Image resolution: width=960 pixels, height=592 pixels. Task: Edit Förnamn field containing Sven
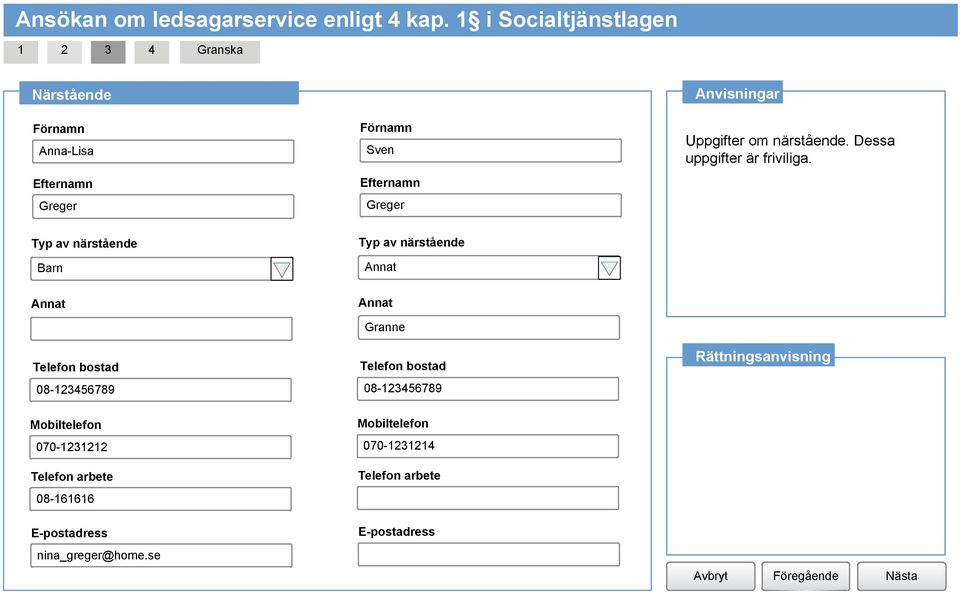point(490,150)
